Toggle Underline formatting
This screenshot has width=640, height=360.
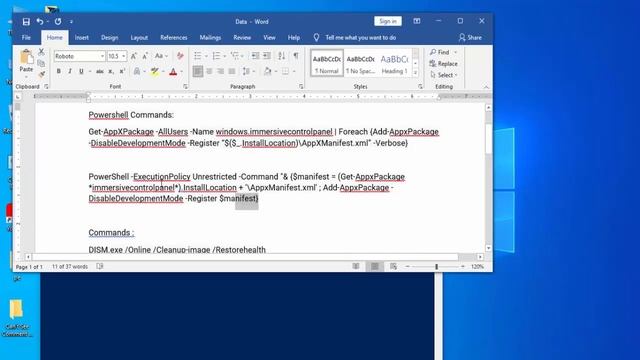(x=81, y=71)
